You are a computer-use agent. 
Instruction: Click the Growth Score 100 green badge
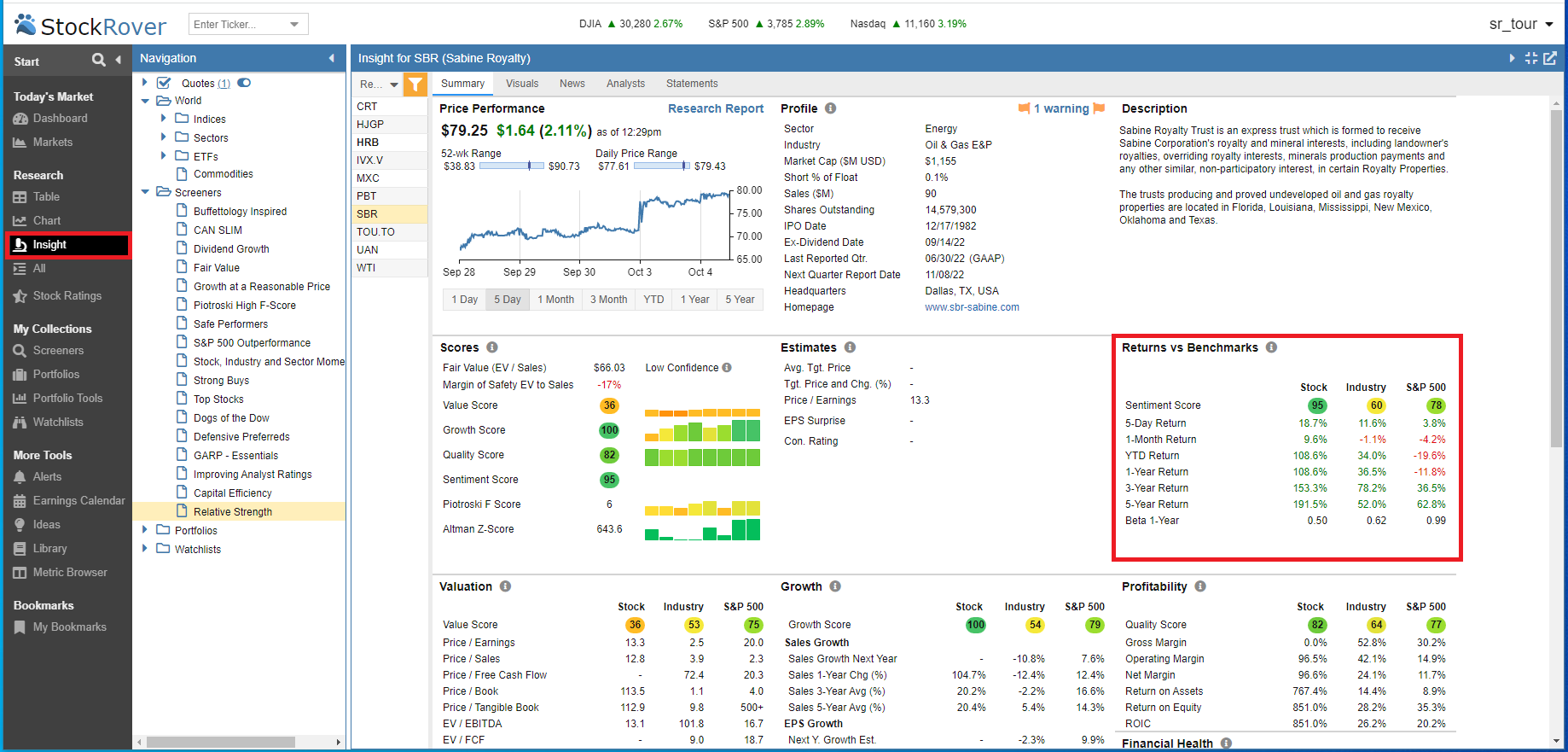coord(609,430)
